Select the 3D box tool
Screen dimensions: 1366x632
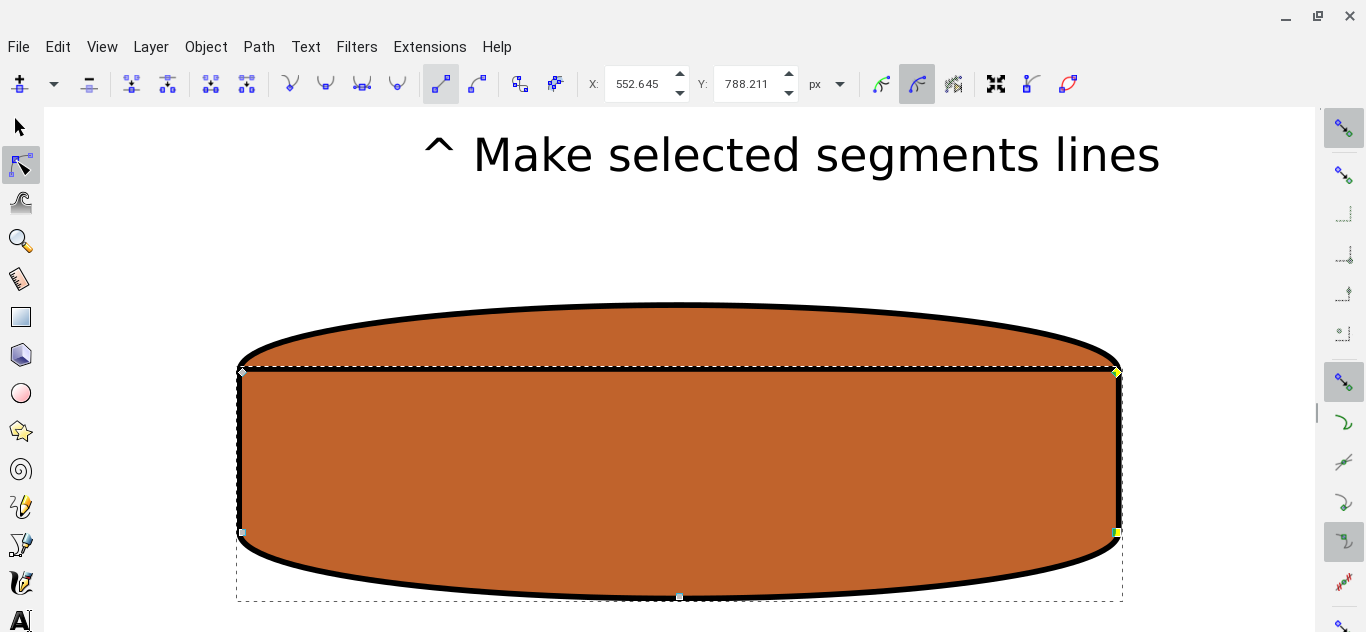21,355
